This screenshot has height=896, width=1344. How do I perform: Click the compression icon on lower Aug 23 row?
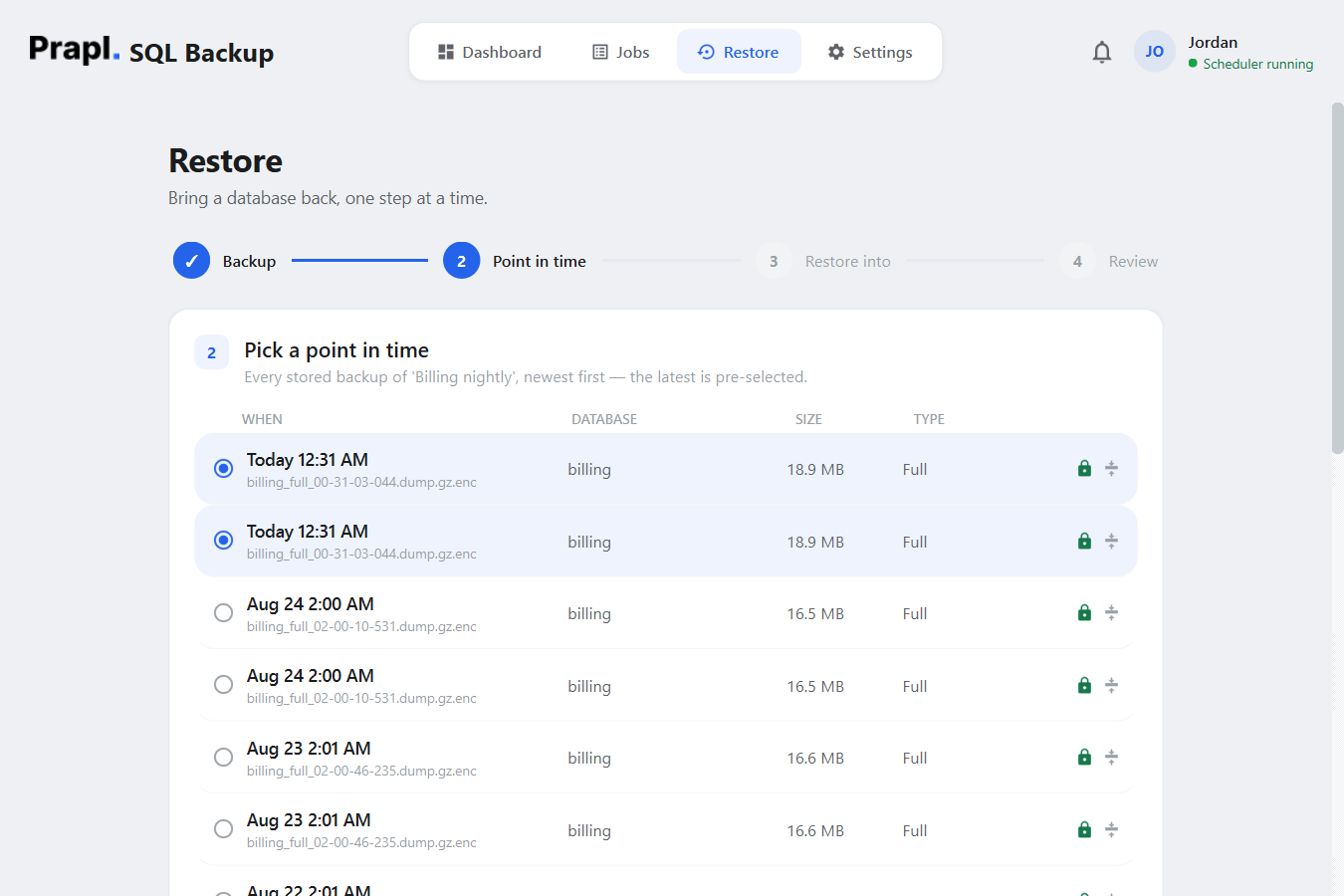tap(1111, 830)
